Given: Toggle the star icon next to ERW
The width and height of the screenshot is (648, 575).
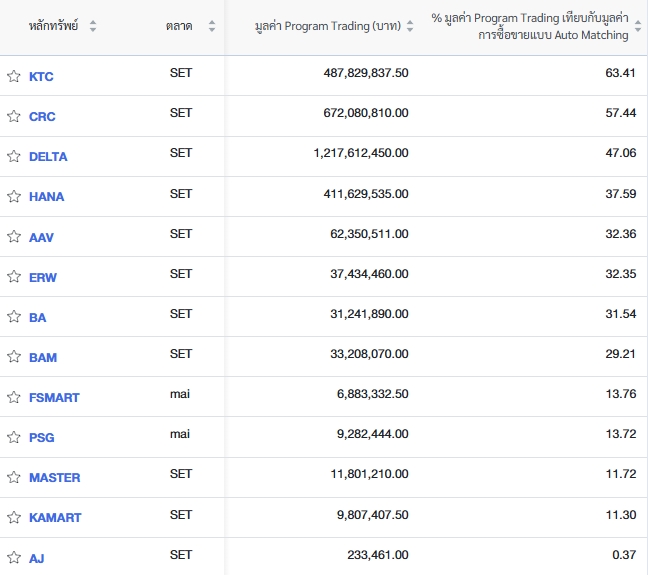Looking at the screenshot, I should click(14, 277).
